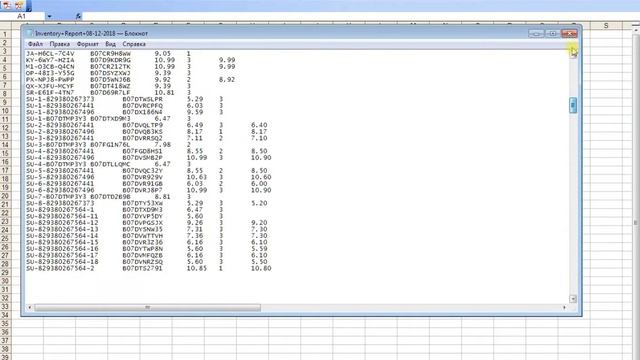Click the text JA-M6CL-7C4V
The width and height of the screenshot is (640, 360).
[51, 53]
